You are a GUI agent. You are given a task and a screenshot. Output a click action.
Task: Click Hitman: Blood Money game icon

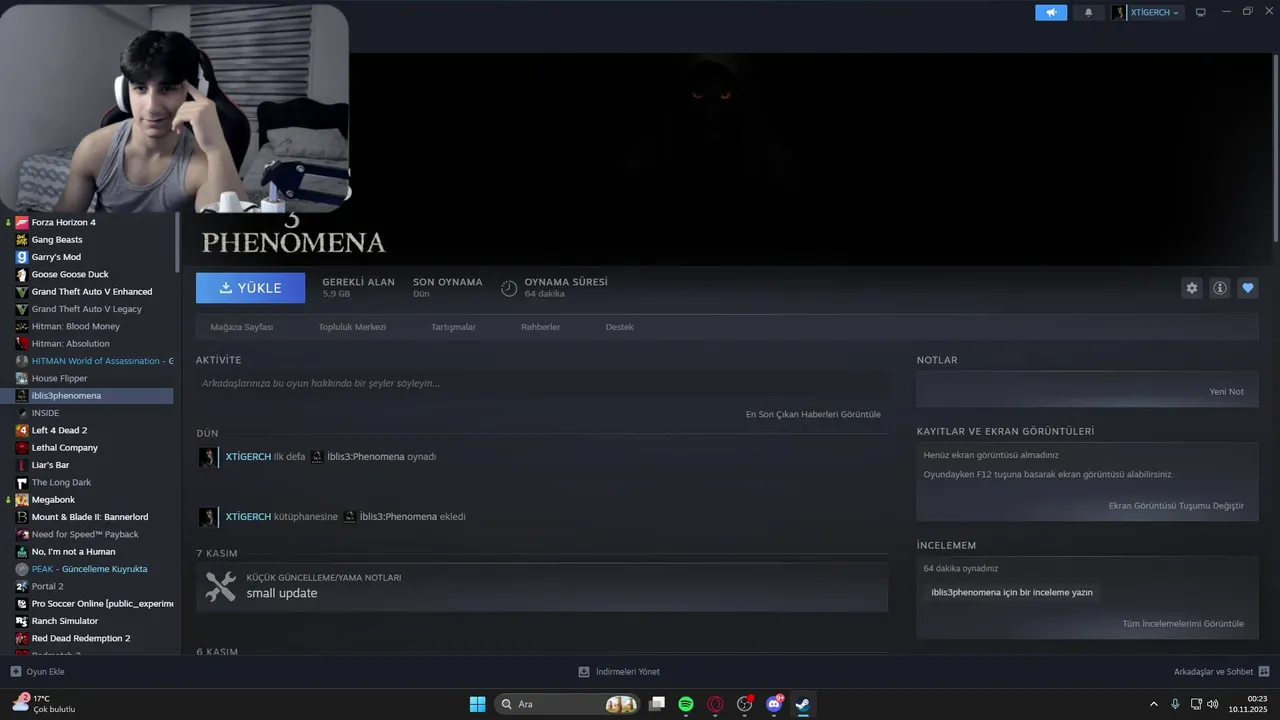click(x=22, y=326)
